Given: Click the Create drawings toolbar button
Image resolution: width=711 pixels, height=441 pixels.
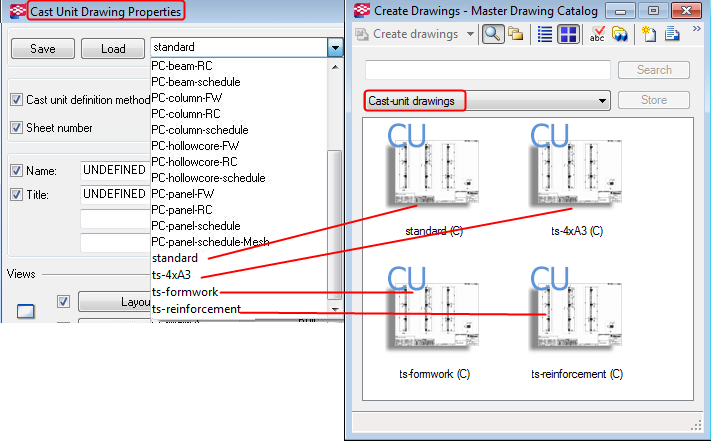Looking at the screenshot, I should pyautogui.click(x=415, y=34).
